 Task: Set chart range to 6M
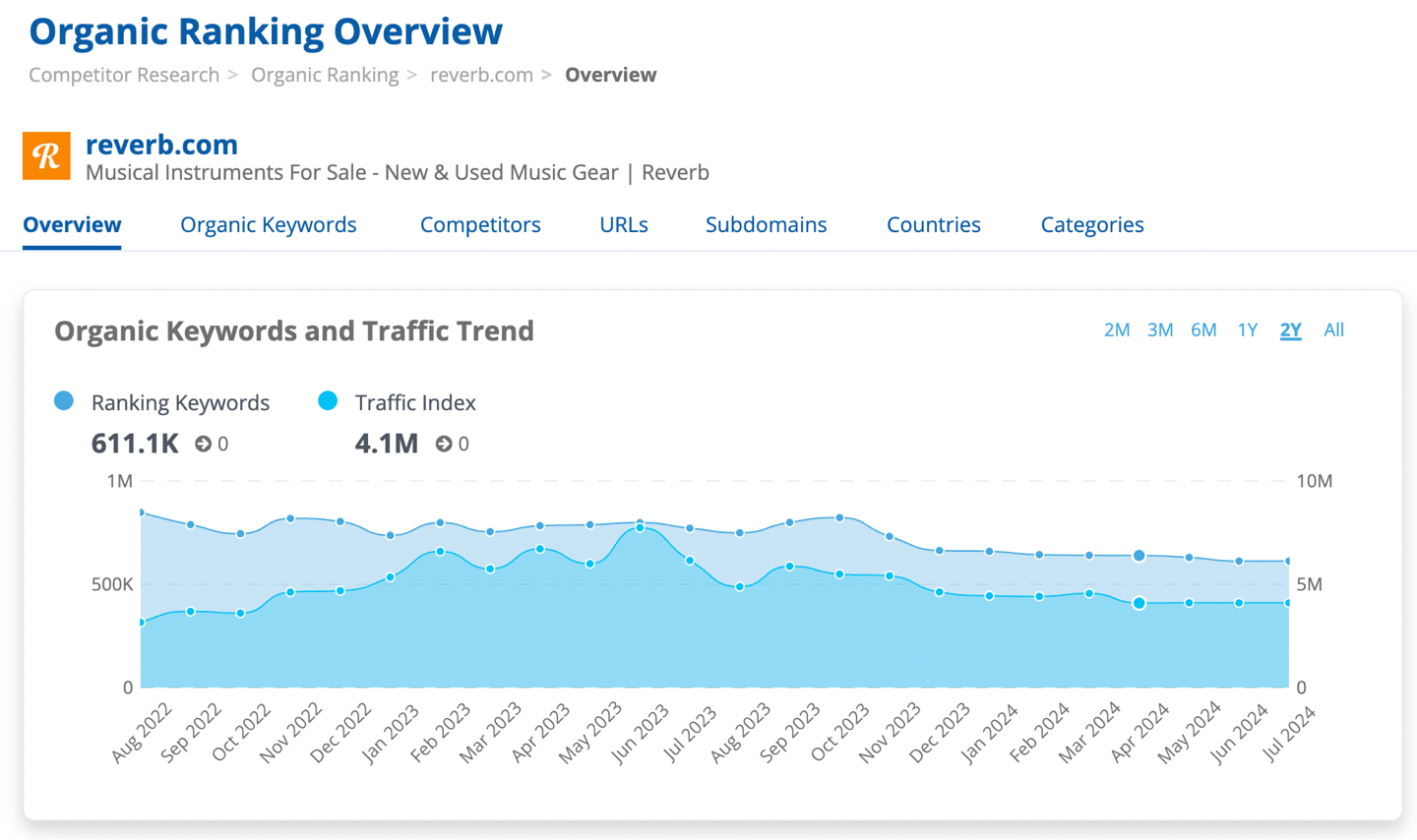click(1203, 330)
